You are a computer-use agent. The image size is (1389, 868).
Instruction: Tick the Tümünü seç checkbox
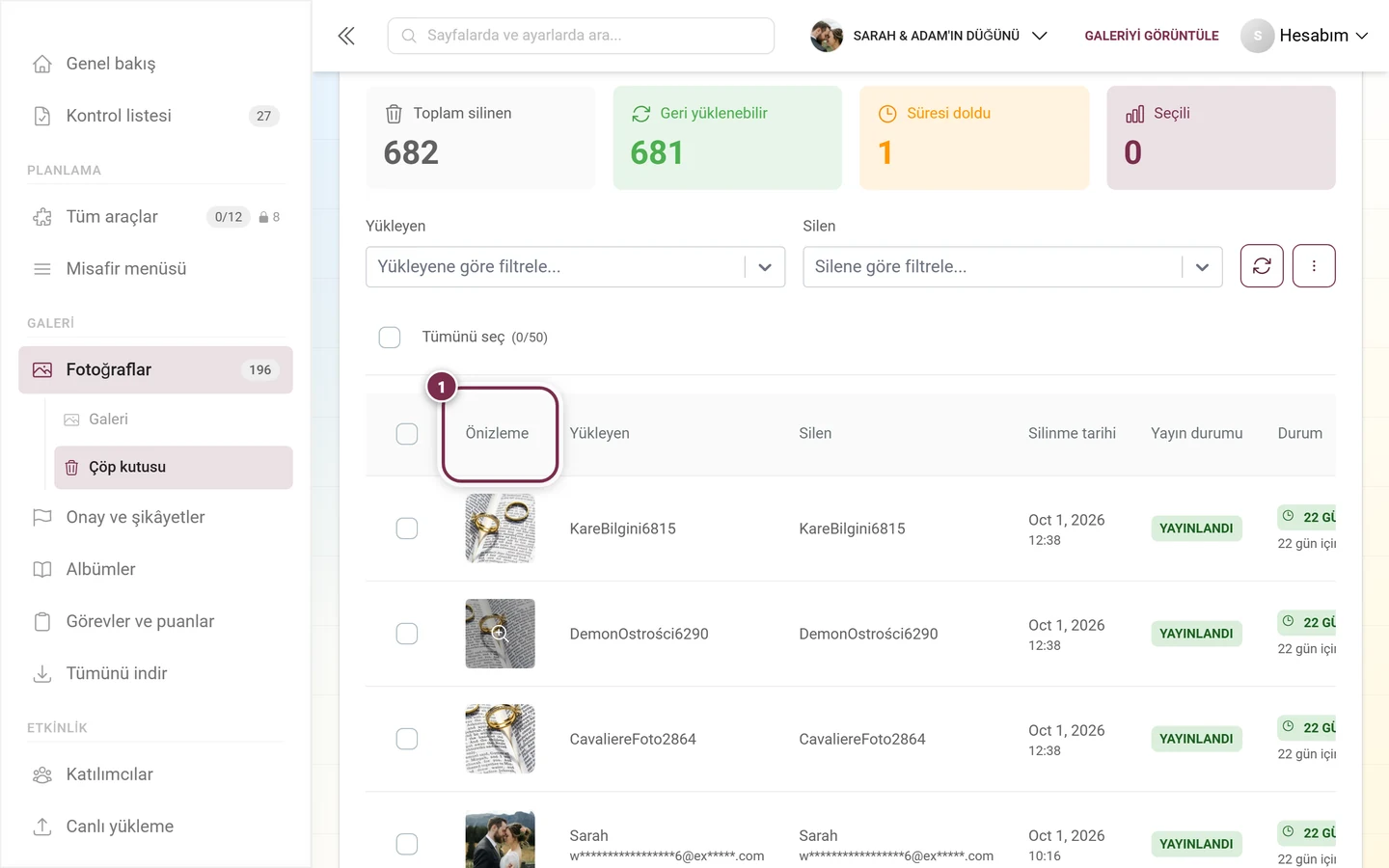click(x=390, y=338)
